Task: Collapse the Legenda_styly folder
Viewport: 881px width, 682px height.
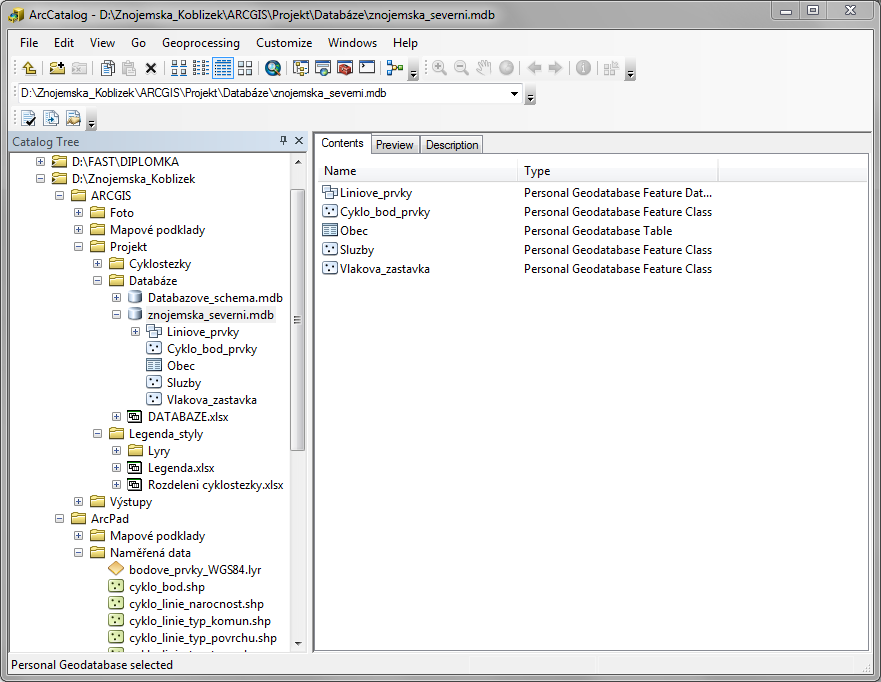Action: (98, 434)
